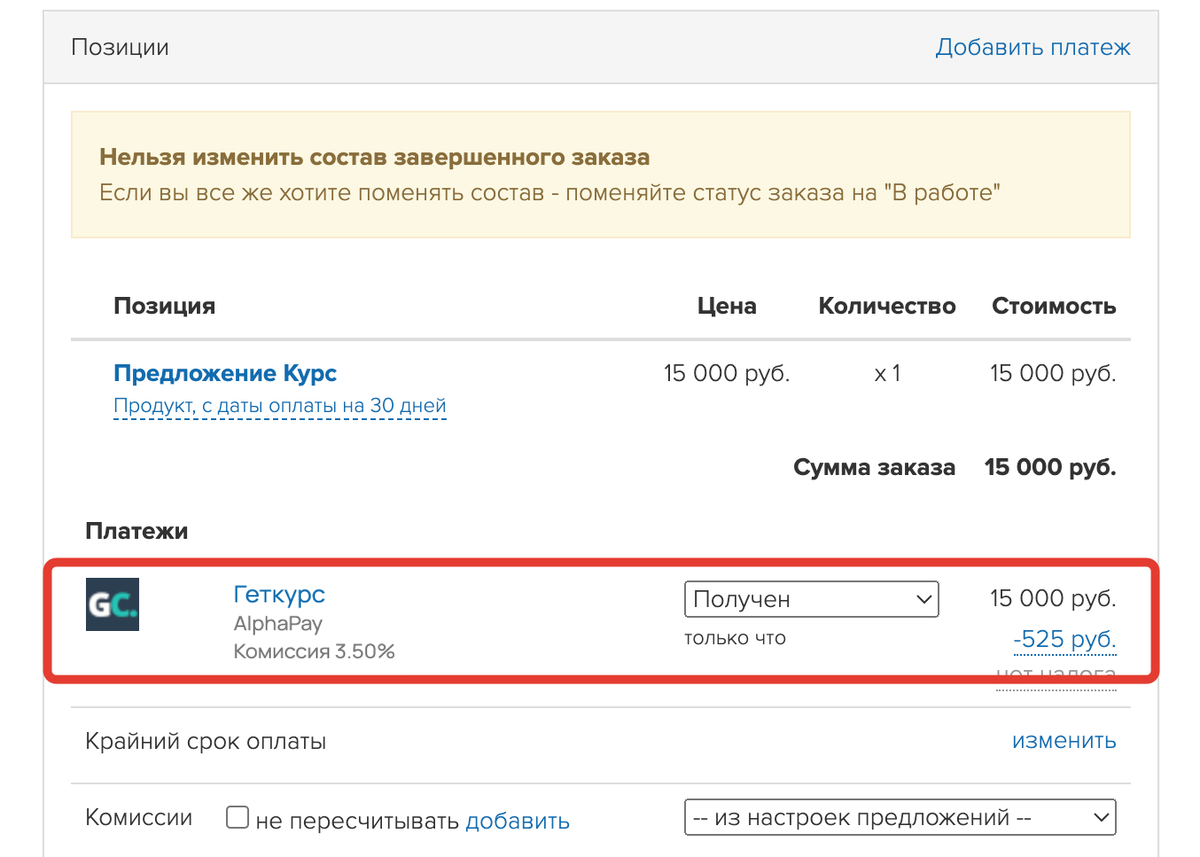Image resolution: width=1200 pixels, height=857 pixels.
Task: Open the Геткурс payment link
Action: (279, 594)
